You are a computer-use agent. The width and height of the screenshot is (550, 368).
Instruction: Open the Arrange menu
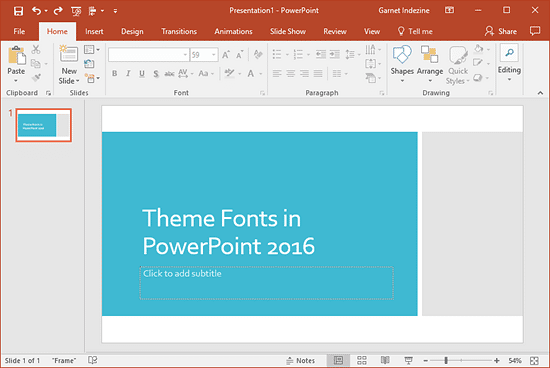click(x=430, y=64)
